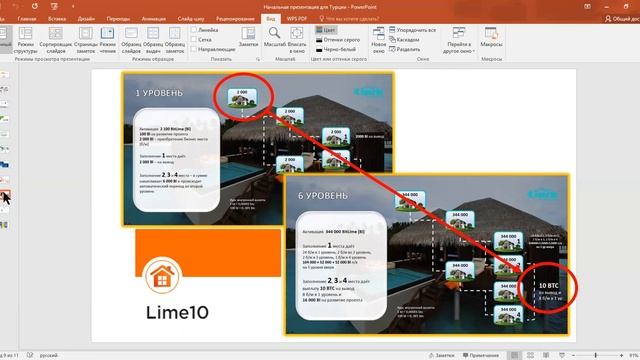Click Start From Beginning icon in quick access toolbar
Screen dimensions: 640x360
(54, 7)
